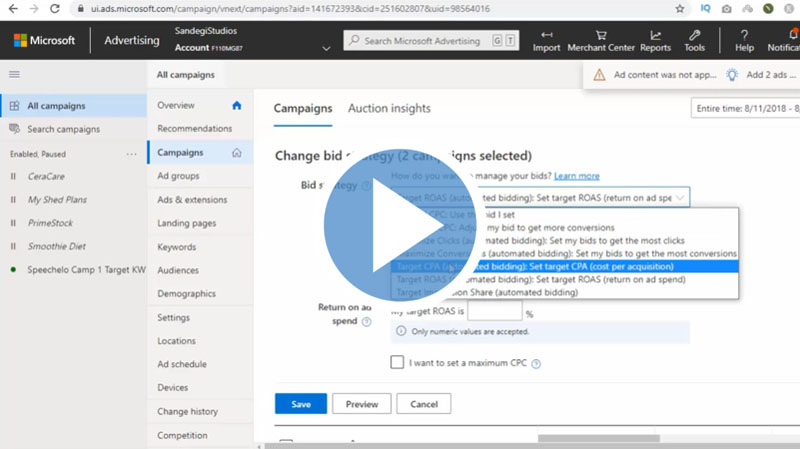Select the Smoothie Diet campaign
The image size is (800, 449).
[57, 246]
